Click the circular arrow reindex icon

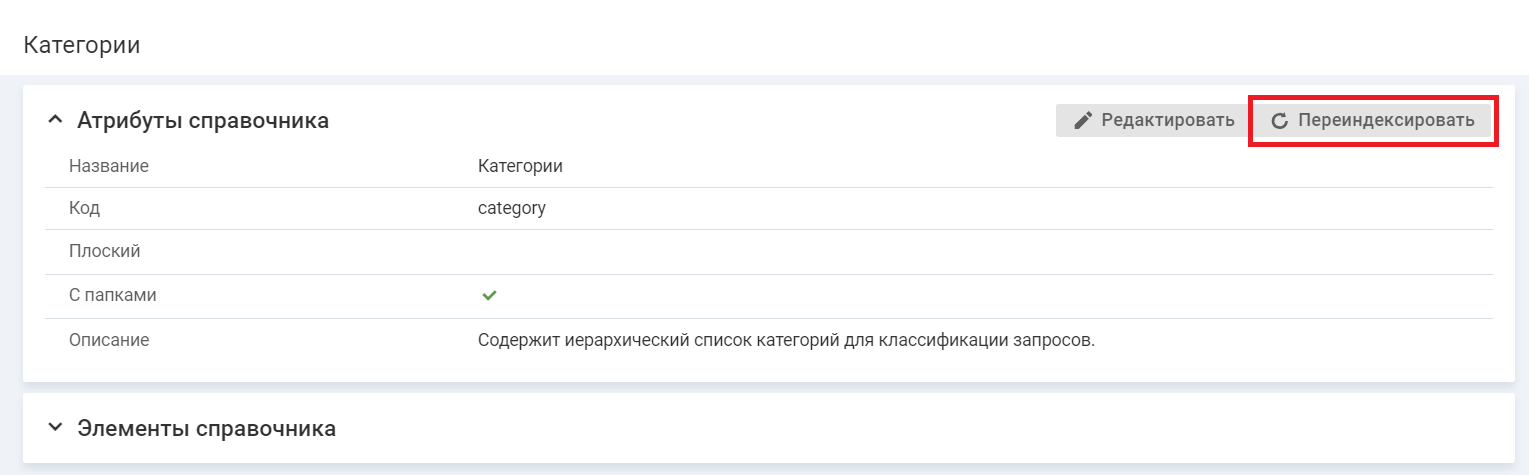pos(1279,121)
